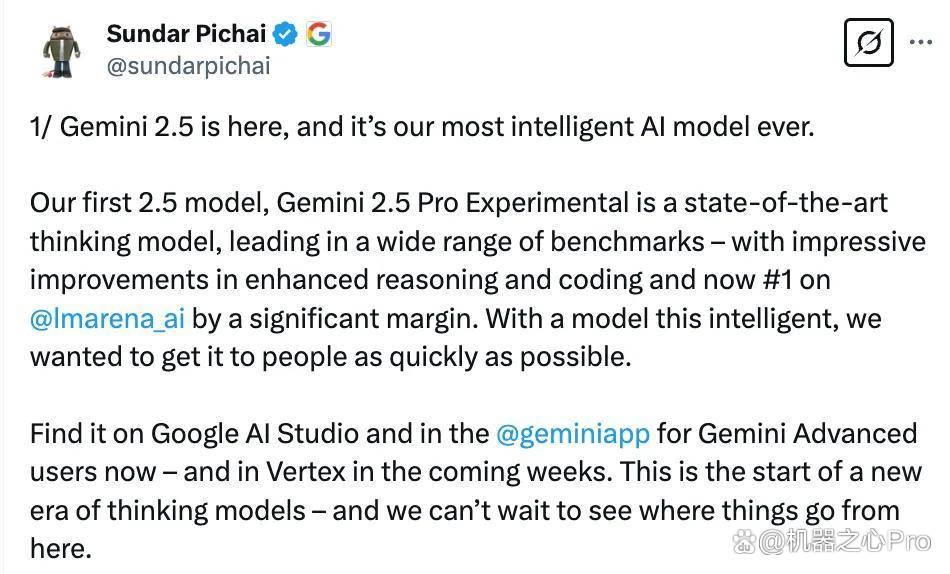Click the 'Gemini Advanced' words
950x574 pixels.
pos(808,434)
